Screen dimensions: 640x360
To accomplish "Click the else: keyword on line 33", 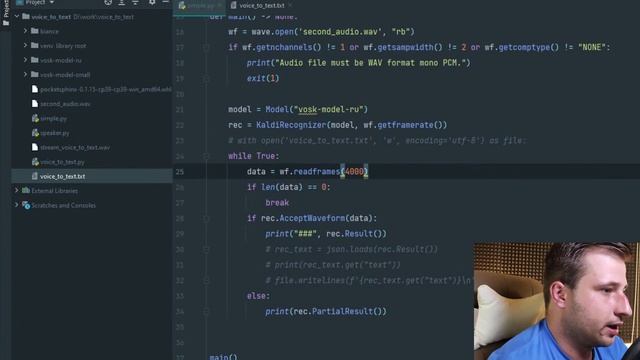I will coord(258,296).
